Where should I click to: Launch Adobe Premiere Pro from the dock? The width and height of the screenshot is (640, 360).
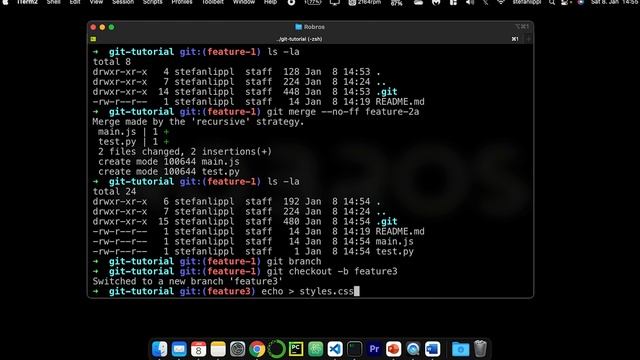374,349
